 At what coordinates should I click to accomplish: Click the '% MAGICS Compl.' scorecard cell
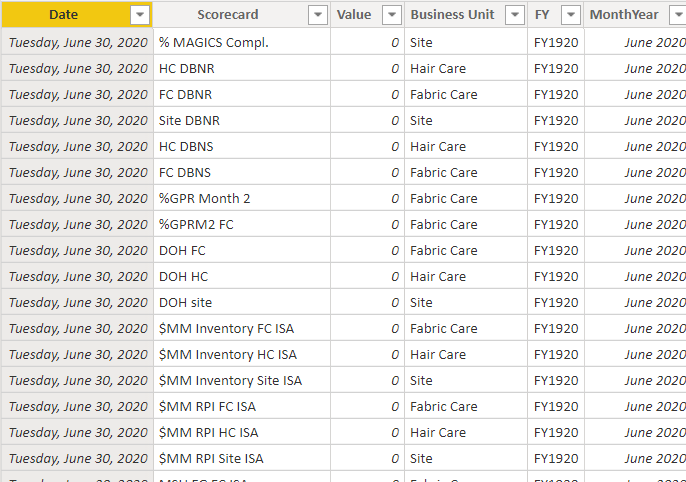[x=242, y=42]
